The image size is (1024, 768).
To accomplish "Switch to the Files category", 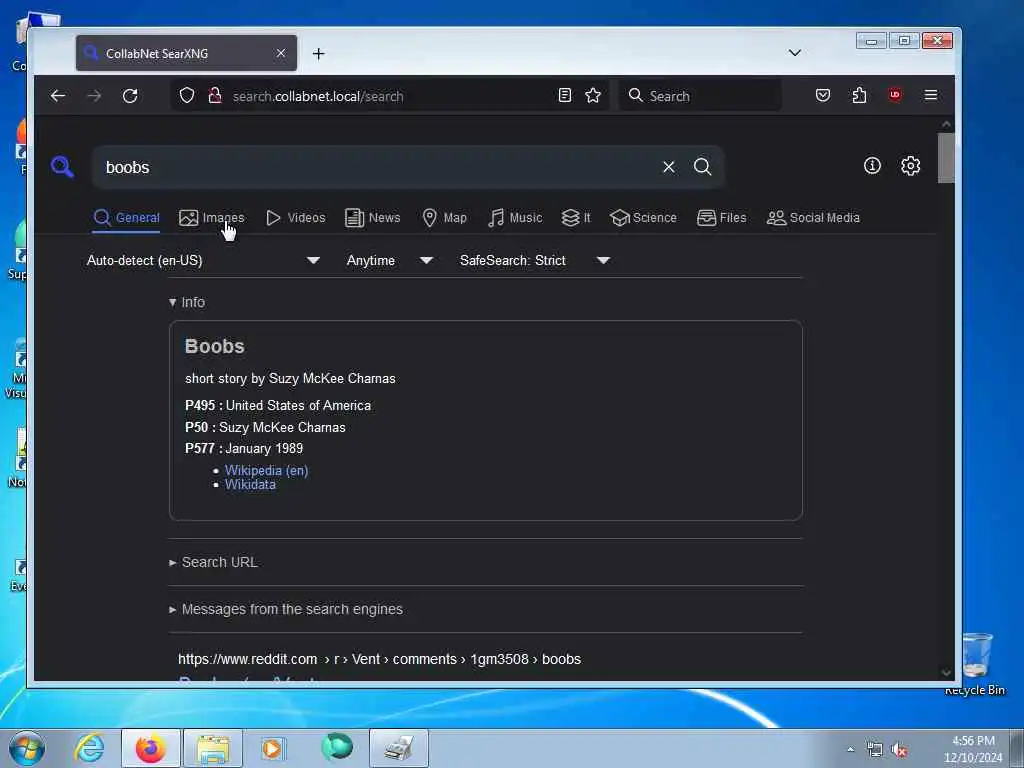I will tap(722, 217).
